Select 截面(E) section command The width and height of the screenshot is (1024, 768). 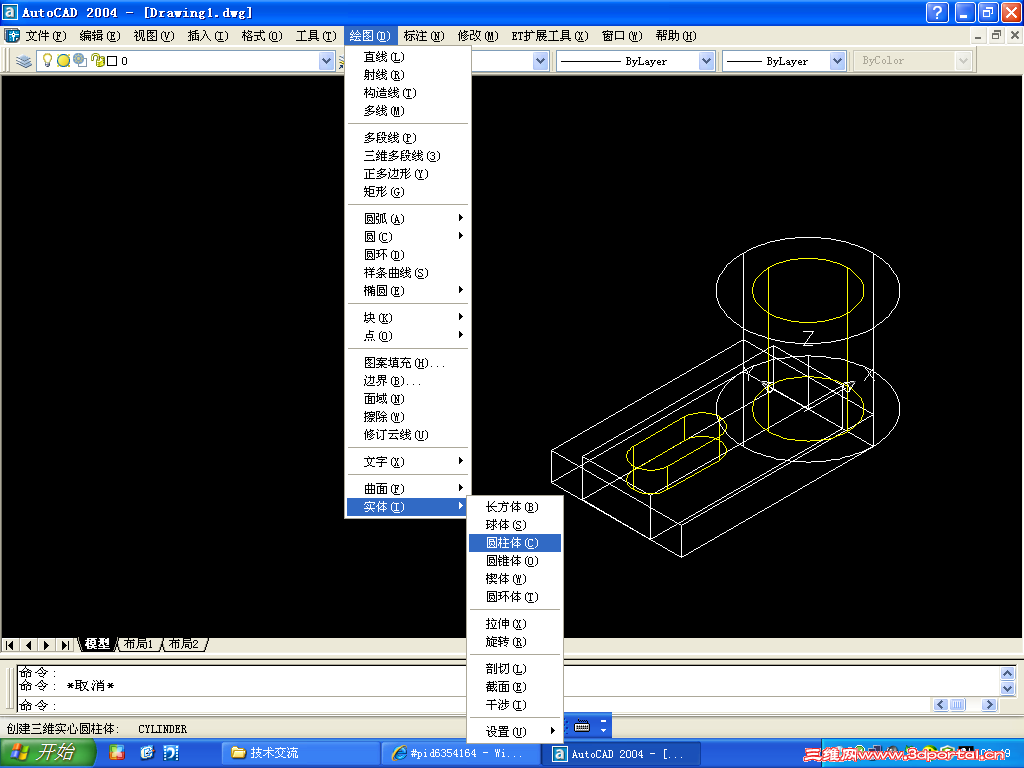coord(515,687)
